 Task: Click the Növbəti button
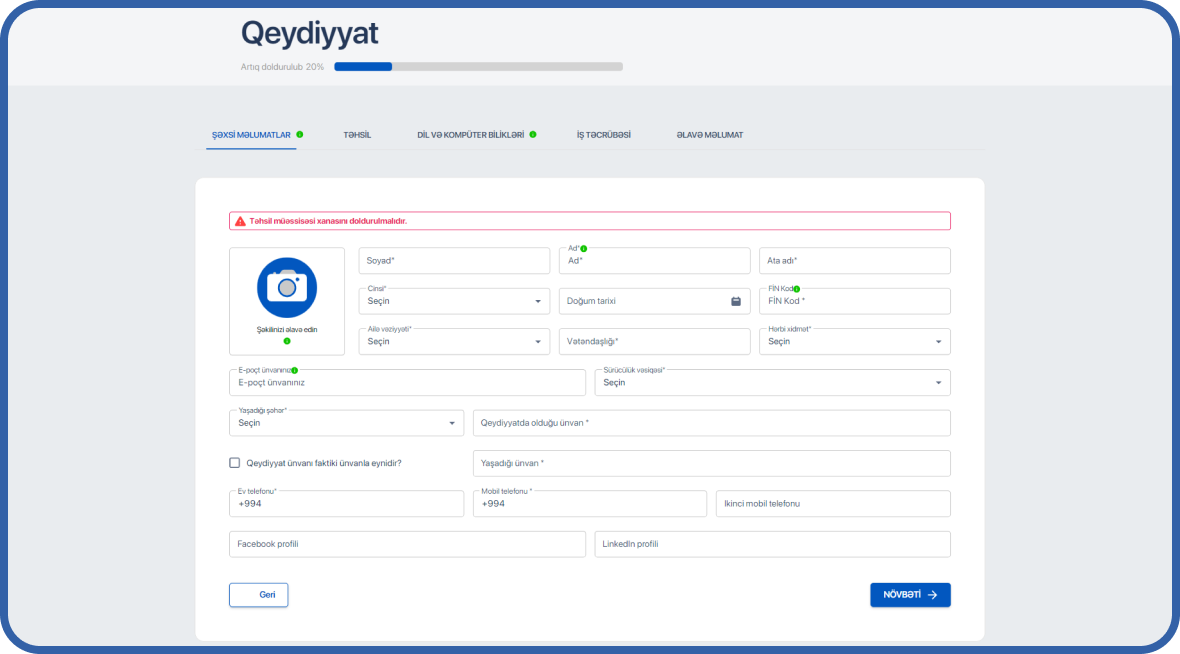pyautogui.click(x=910, y=595)
